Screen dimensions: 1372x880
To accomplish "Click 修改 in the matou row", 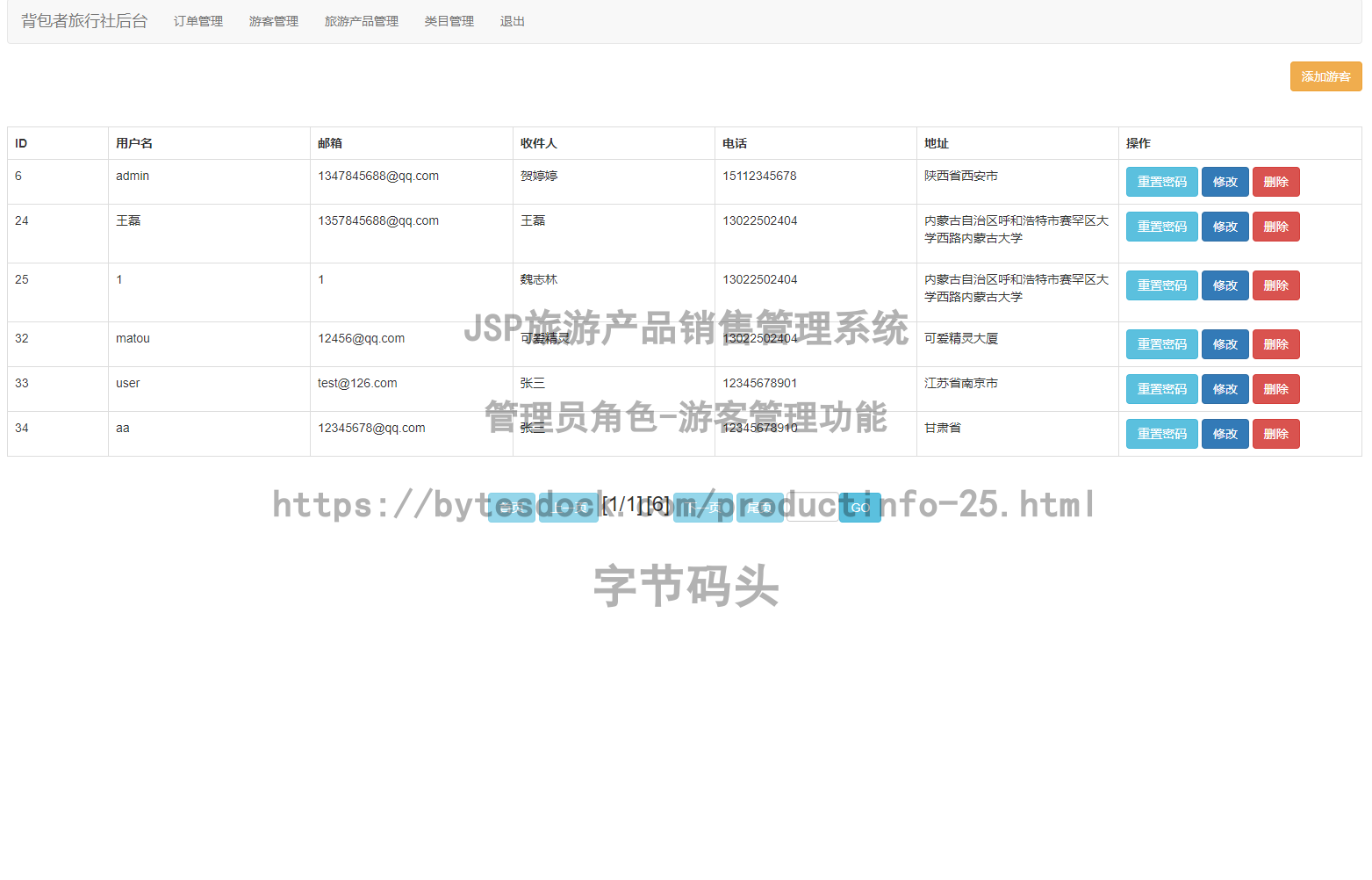I will 1225,344.
